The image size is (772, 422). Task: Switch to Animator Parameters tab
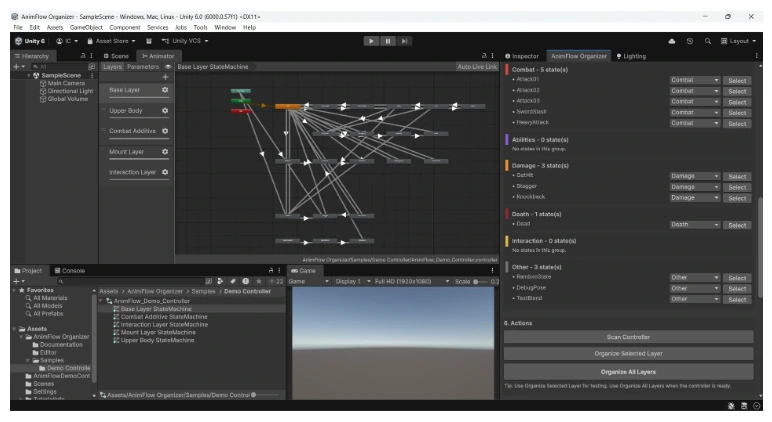[x=143, y=67]
